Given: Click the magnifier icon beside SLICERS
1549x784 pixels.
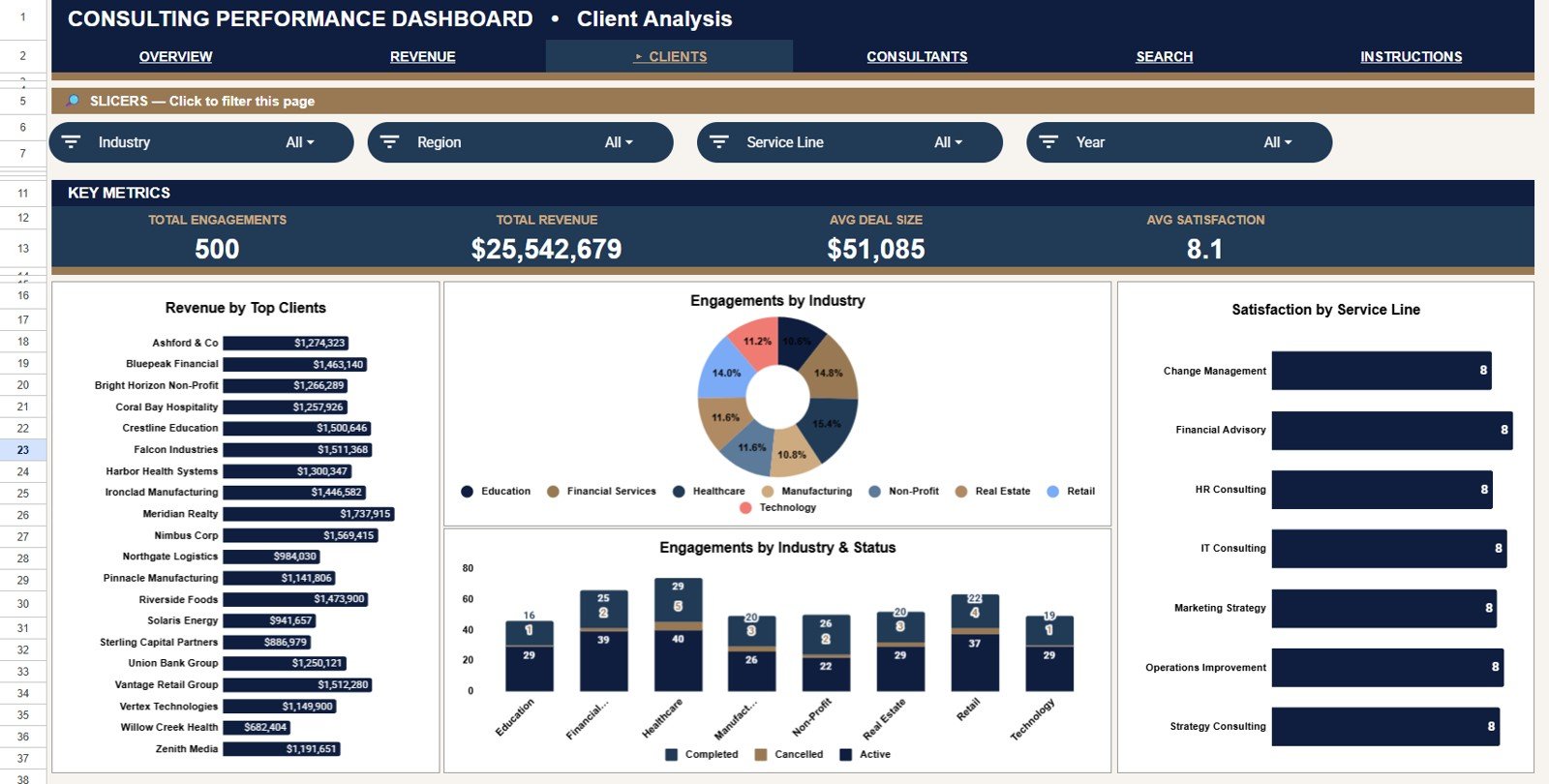Looking at the screenshot, I should click(x=73, y=101).
